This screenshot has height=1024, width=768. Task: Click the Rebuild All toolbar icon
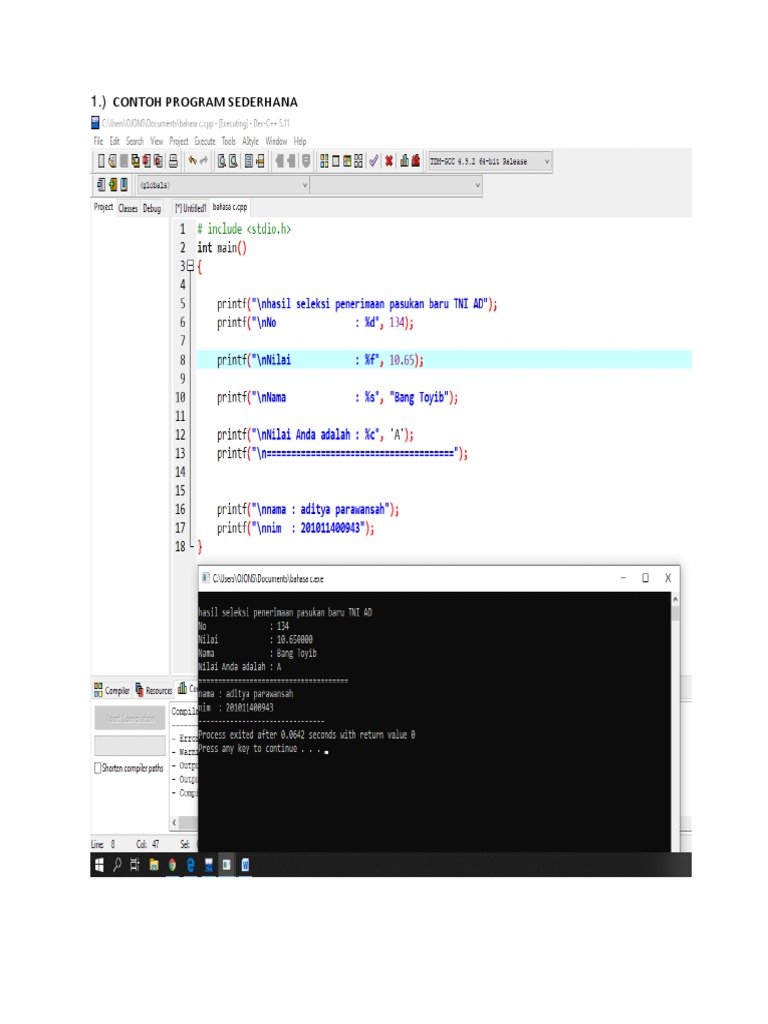(359, 161)
